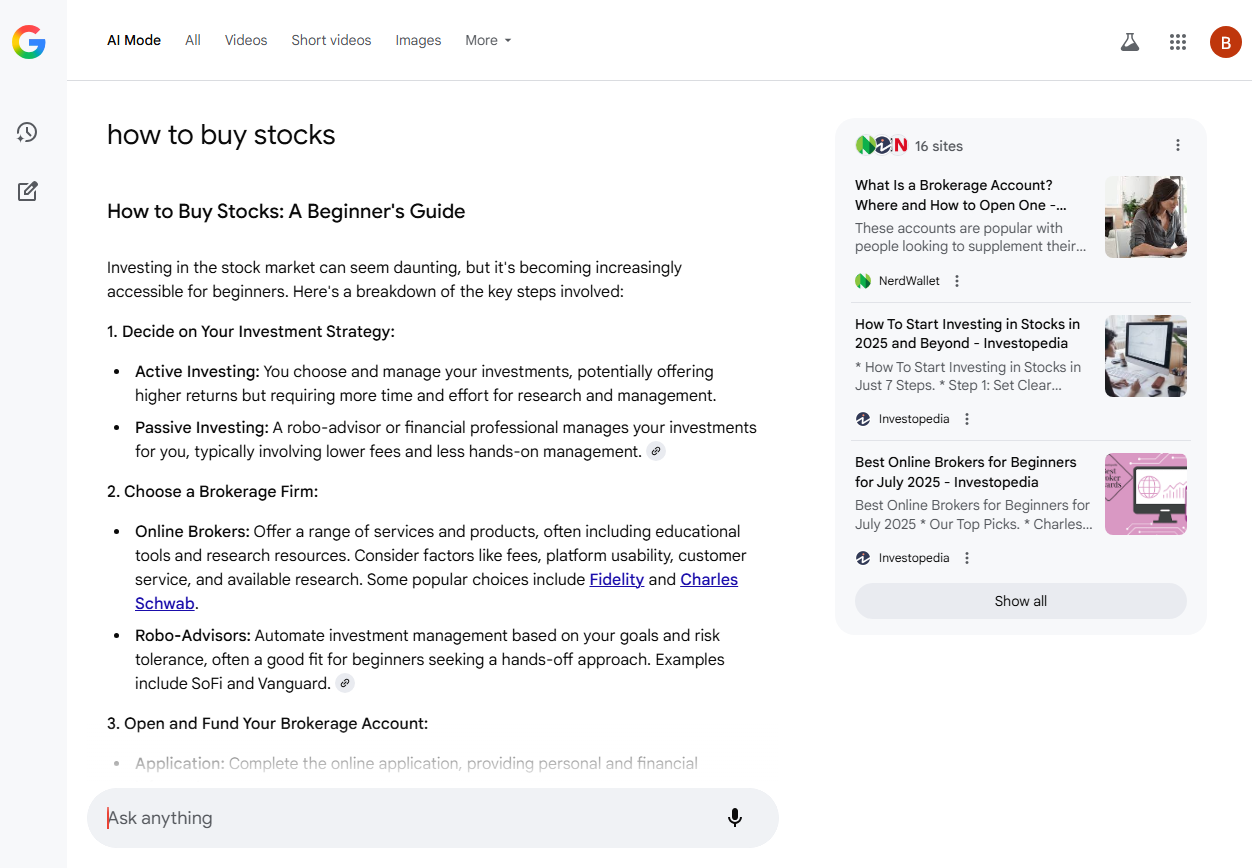Image resolution: width=1252 pixels, height=868 pixels.
Task: Click the Google logo icon
Action: pos(28,41)
